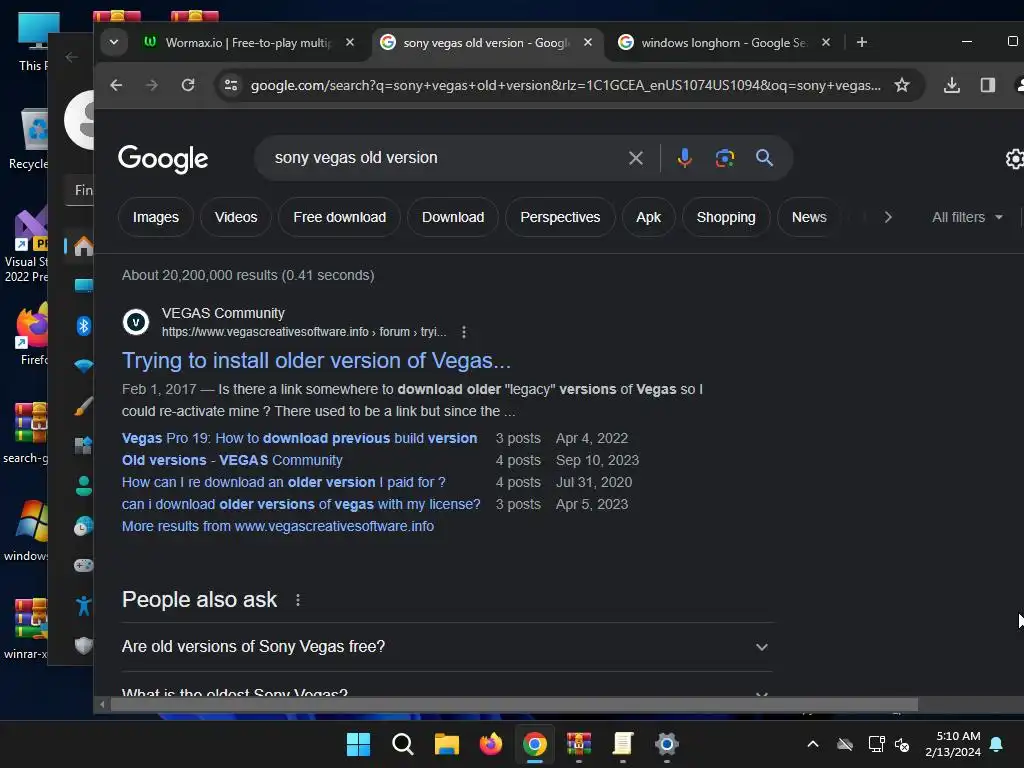The height and width of the screenshot is (768, 1024).
Task: Apply the Free download filter chip
Action: point(340,217)
